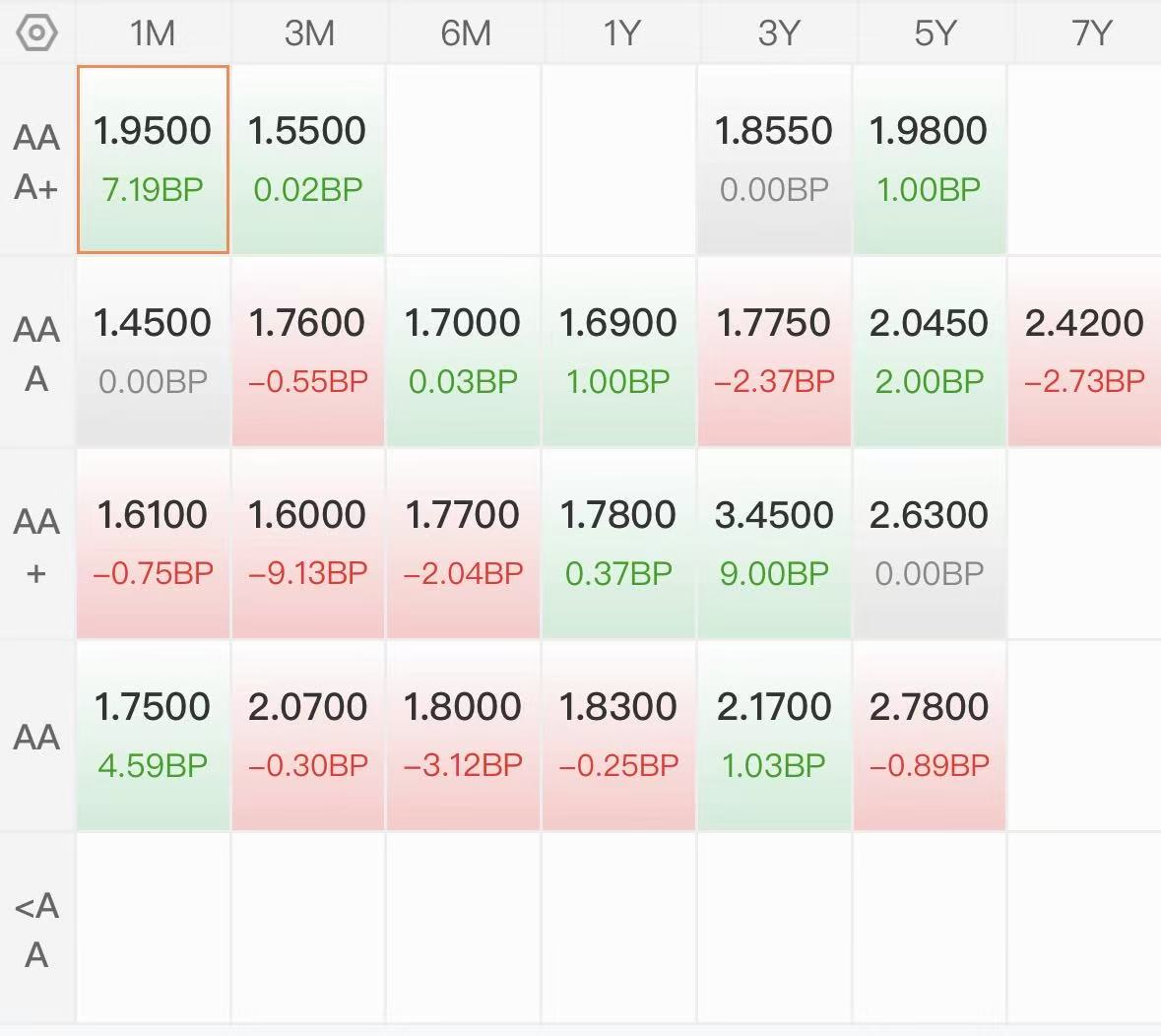Open the AAA 6M cell 1.7000
Image resolution: width=1161 pixels, height=1036 pixels.
464,352
